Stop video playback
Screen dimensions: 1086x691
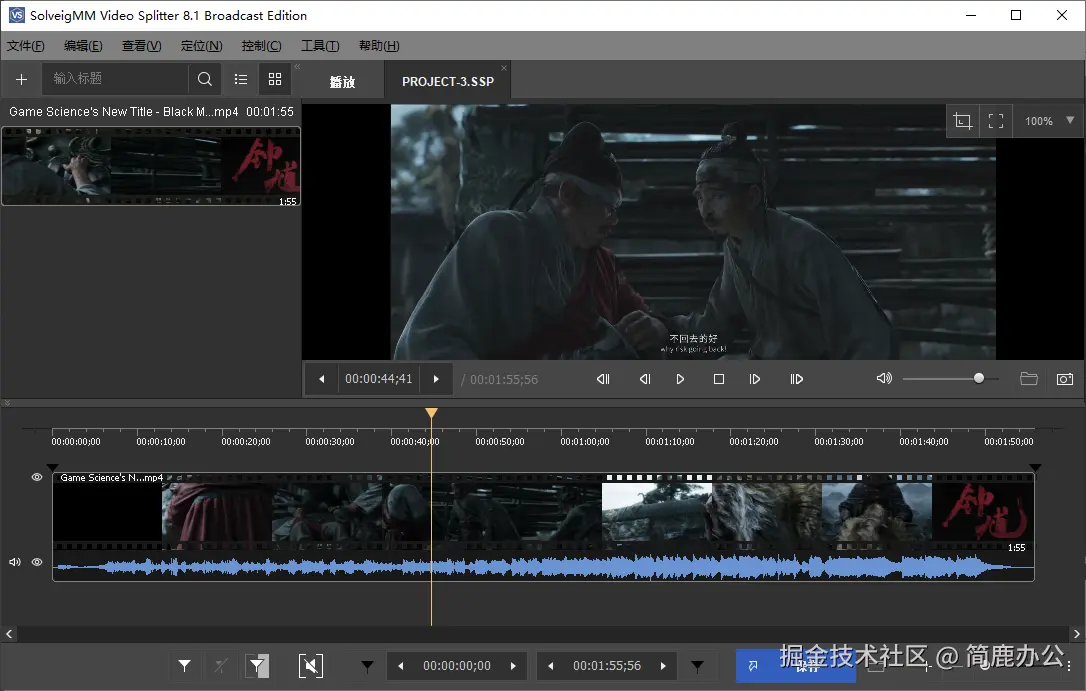click(719, 379)
